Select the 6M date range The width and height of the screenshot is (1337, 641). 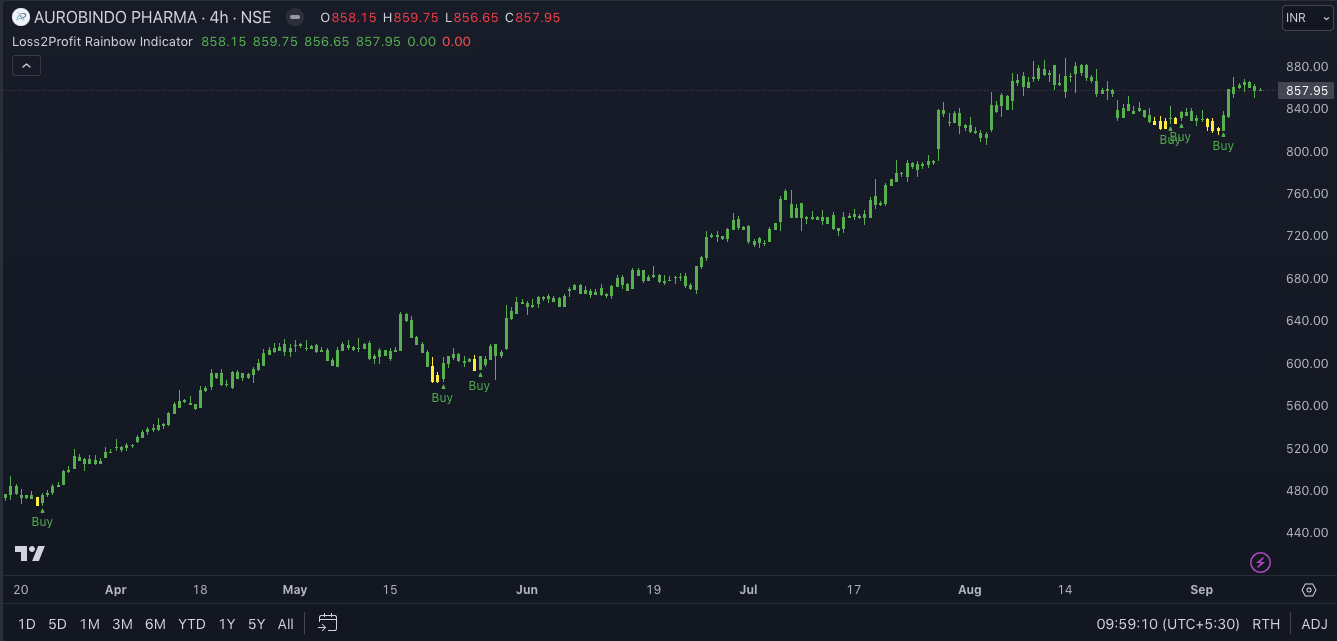(155, 624)
